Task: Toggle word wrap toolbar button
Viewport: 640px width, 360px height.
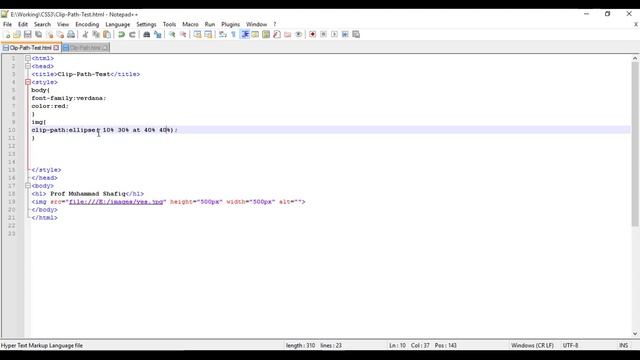Action: point(223,35)
